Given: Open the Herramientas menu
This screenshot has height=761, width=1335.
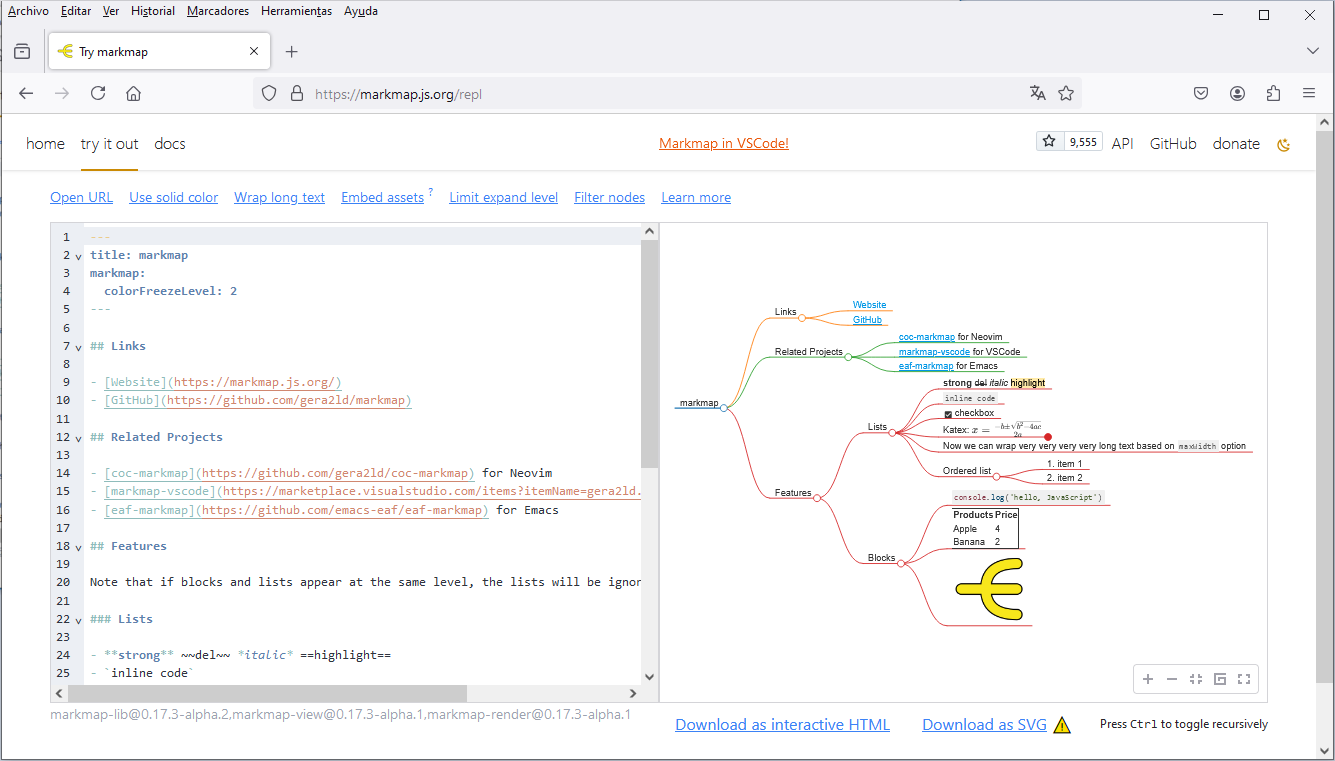Looking at the screenshot, I should click(296, 11).
